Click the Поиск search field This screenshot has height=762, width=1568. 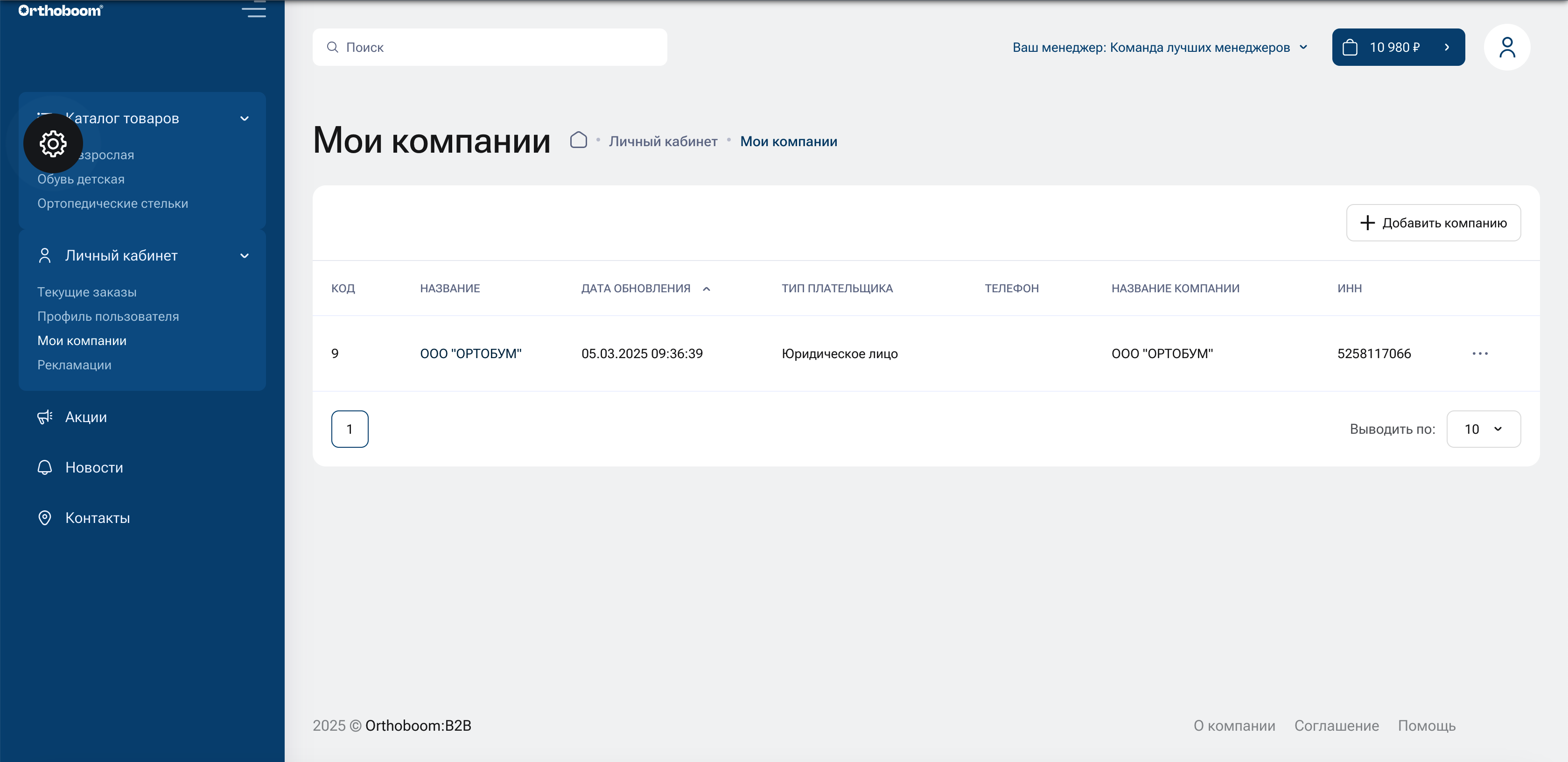[490, 47]
